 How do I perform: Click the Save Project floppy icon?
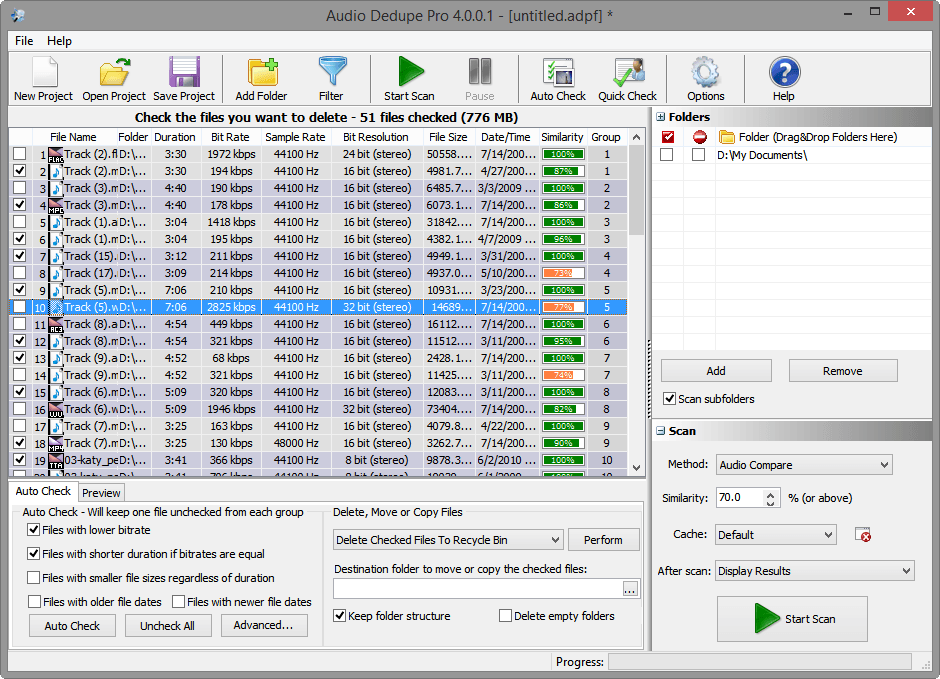(x=183, y=72)
